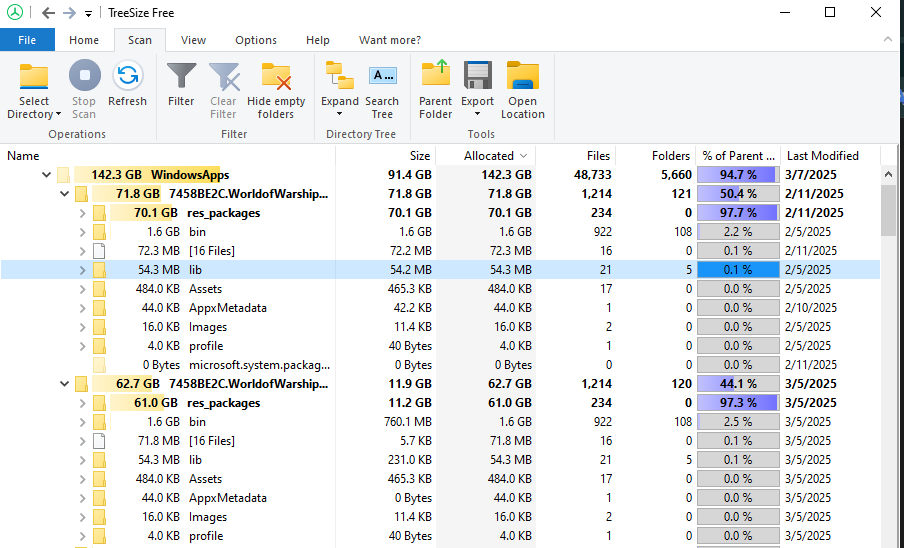Image resolution: width=904 pixels, height=548 pixels.
Task: Click the 94.7 % parent bar
Action: pyautogui.click(x=738, y=175)
